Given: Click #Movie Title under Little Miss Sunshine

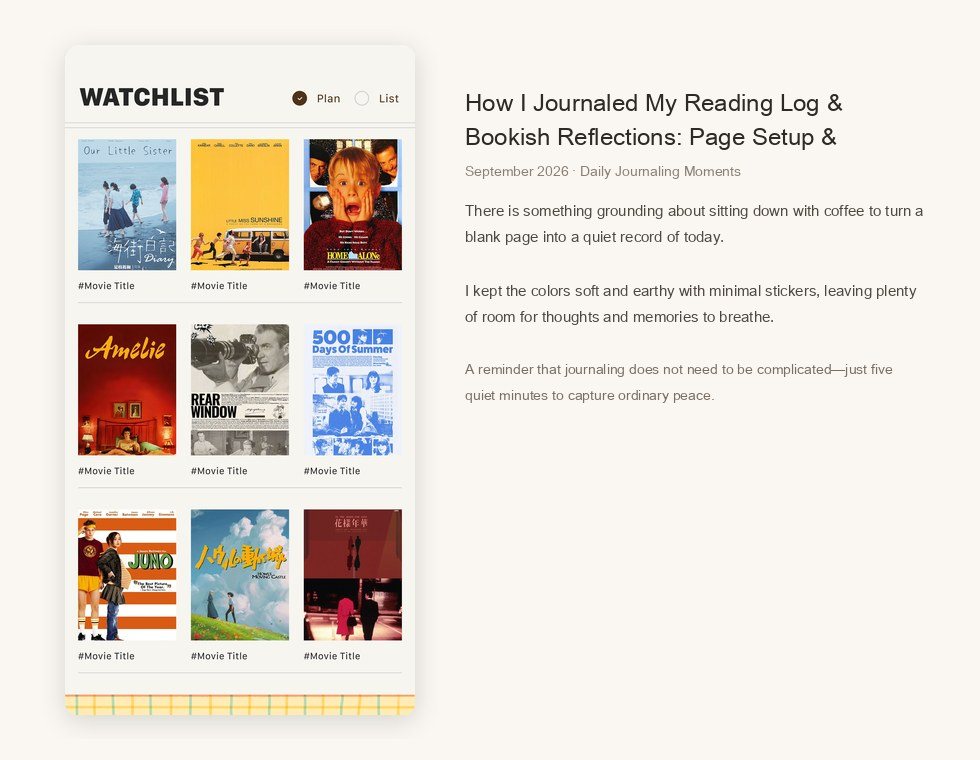Looking at the screenshot, I should (219, 286).
